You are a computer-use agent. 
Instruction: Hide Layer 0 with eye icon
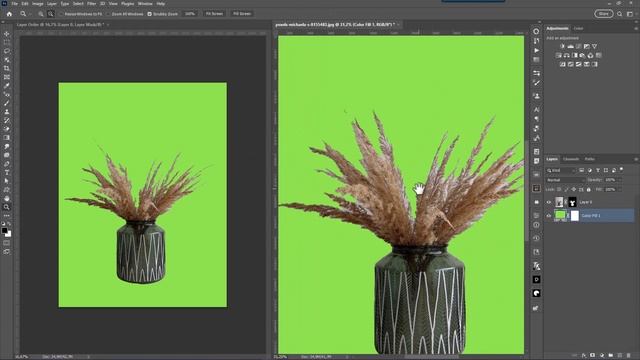point(549,202)
